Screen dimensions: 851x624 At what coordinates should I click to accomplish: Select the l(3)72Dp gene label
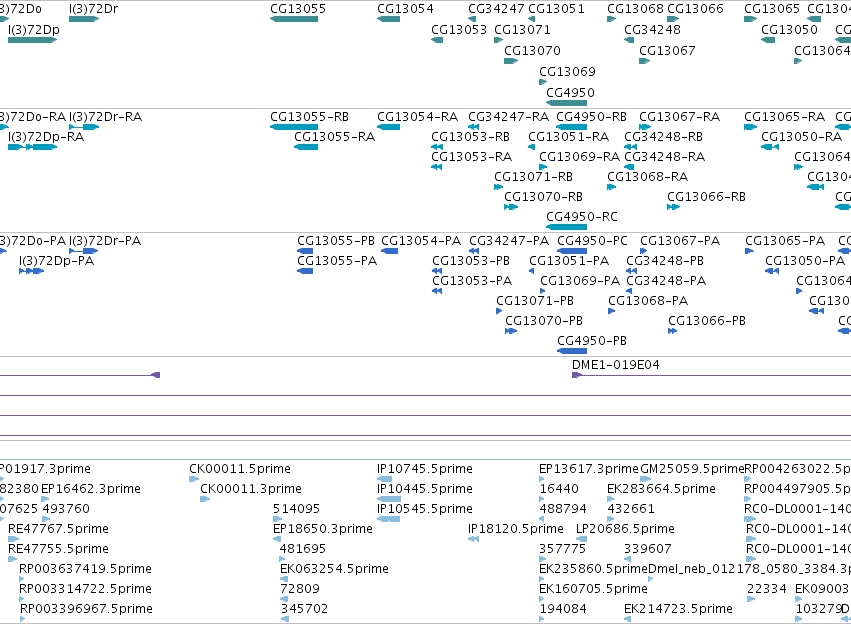34,30
